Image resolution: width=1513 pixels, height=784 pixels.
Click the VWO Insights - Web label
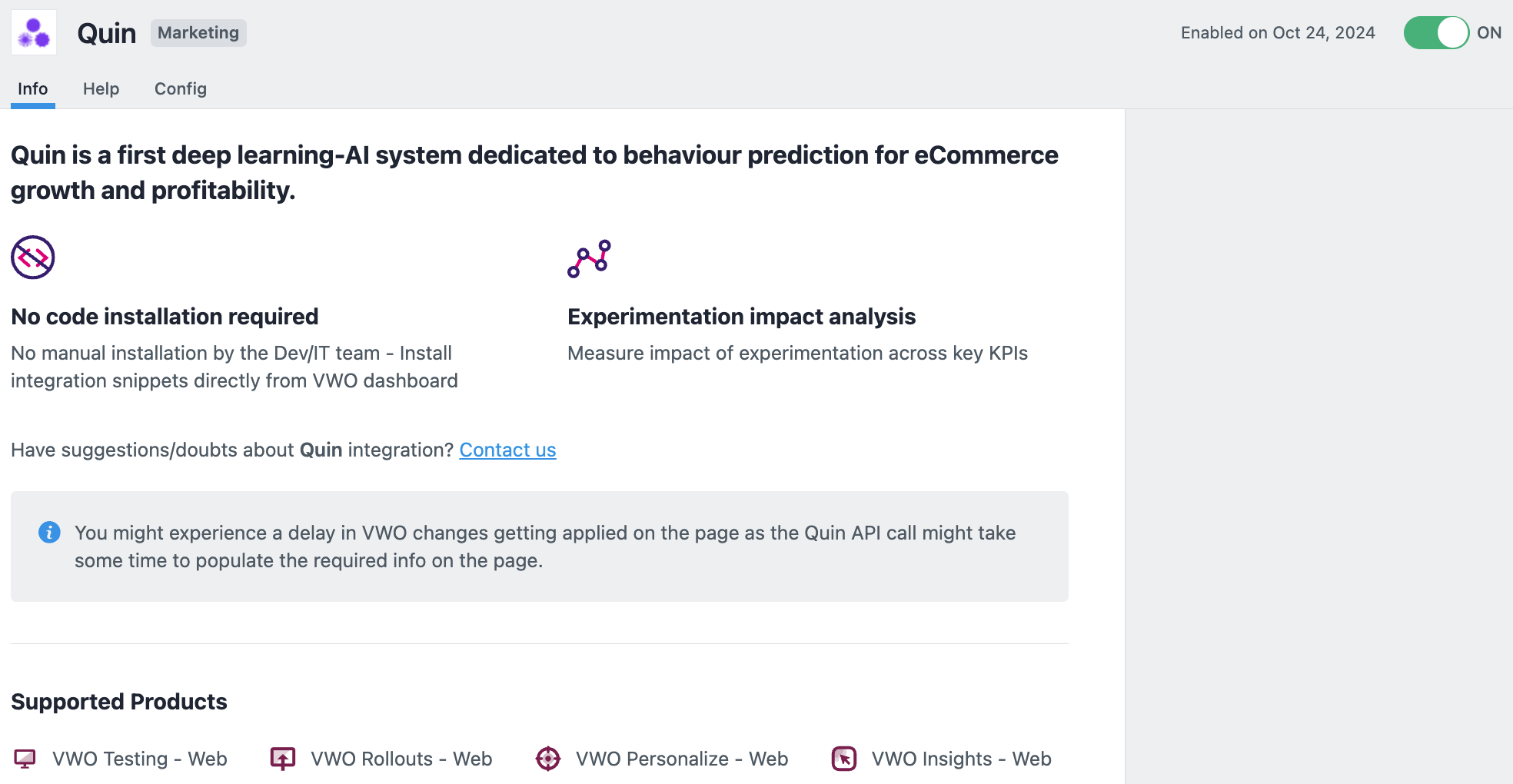(962, 759)
